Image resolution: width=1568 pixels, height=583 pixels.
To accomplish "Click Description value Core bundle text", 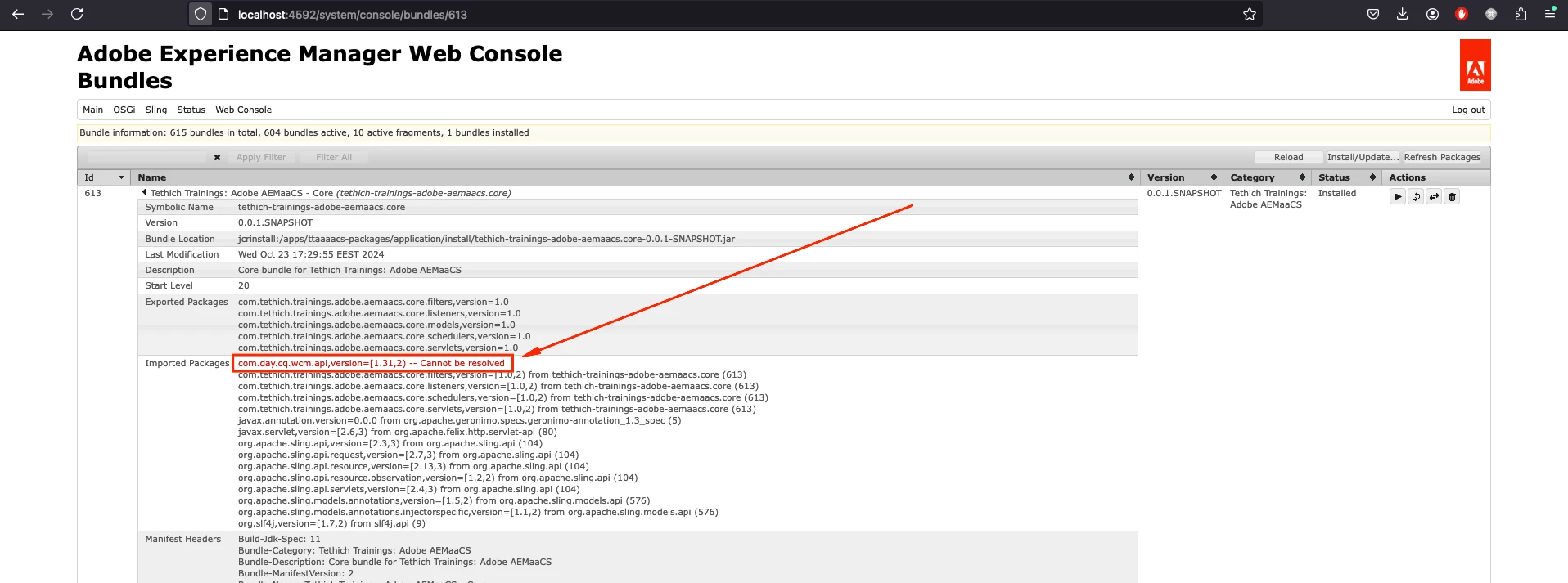I will (349, 270).
